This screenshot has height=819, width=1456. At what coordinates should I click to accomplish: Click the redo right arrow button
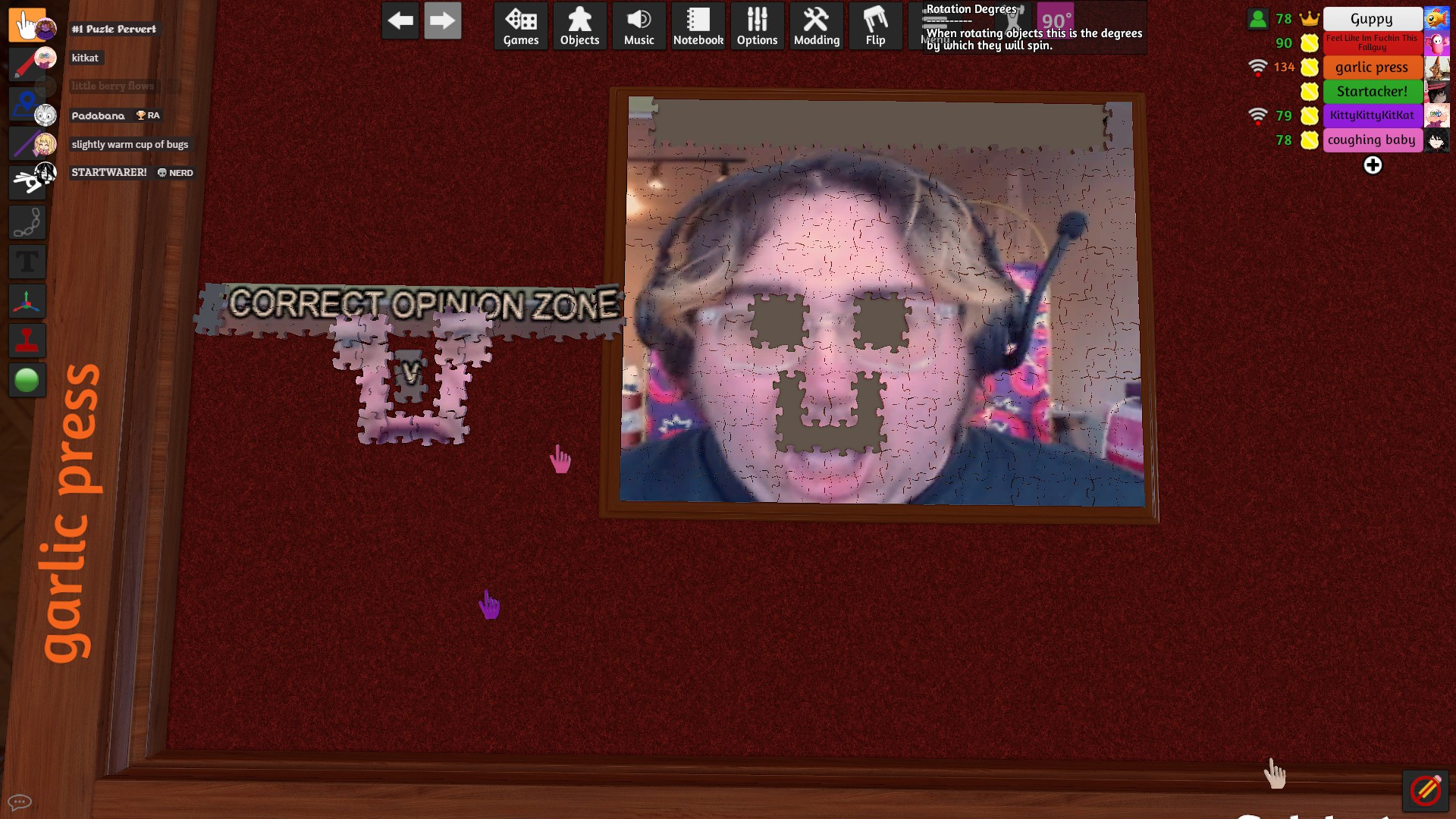[442, 21]
